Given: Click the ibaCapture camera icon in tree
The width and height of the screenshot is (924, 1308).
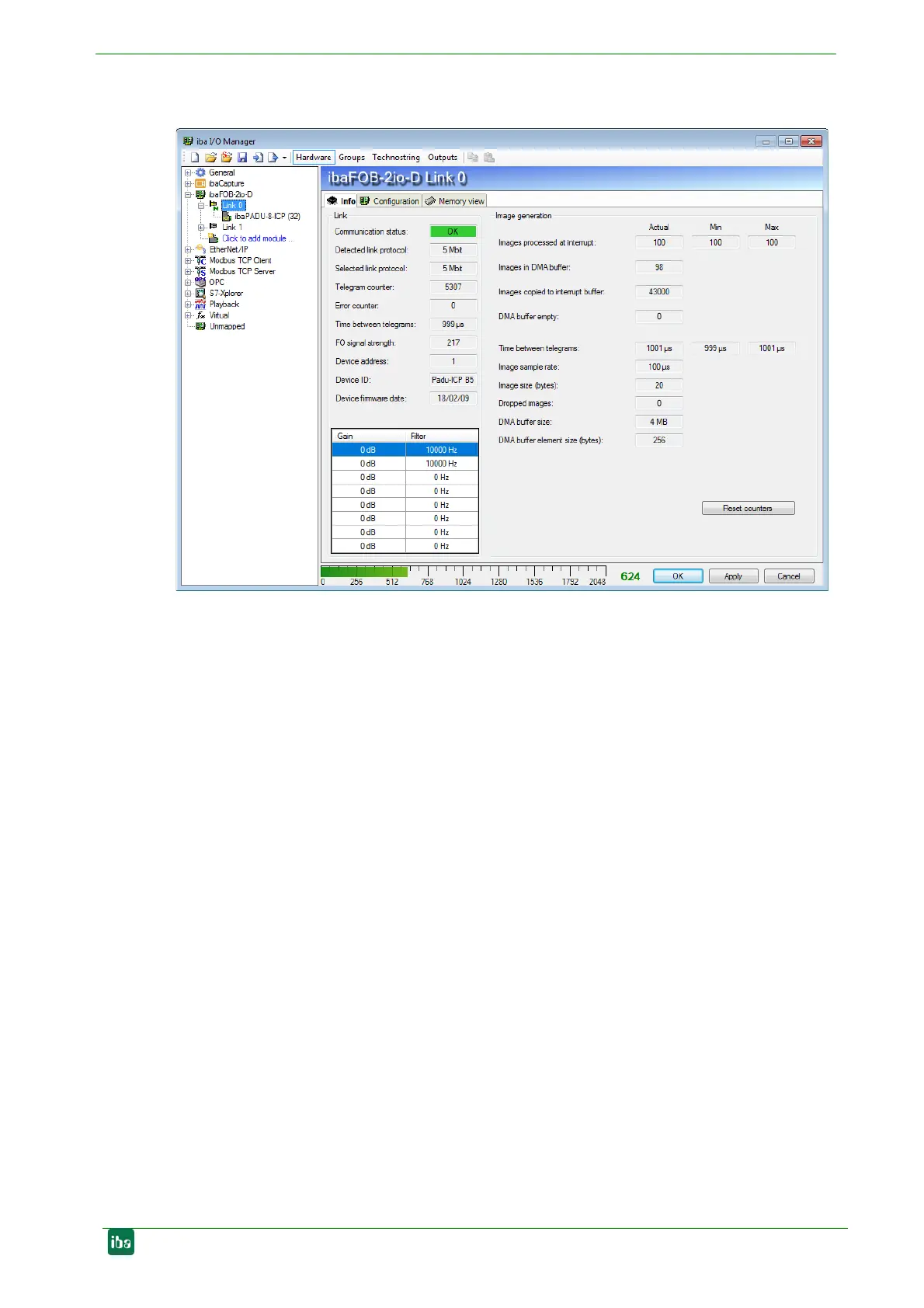Looking at the screenshot, I should pos(200,183).
